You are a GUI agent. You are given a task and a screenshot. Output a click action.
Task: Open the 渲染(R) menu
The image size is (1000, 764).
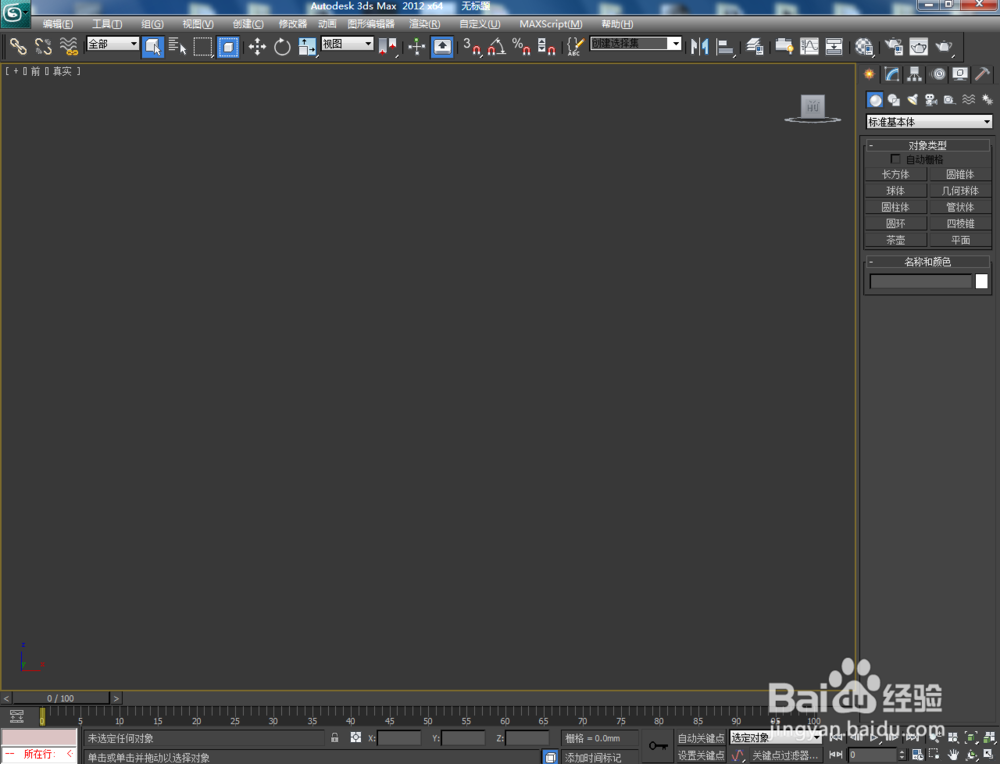[x=425, y=24]
